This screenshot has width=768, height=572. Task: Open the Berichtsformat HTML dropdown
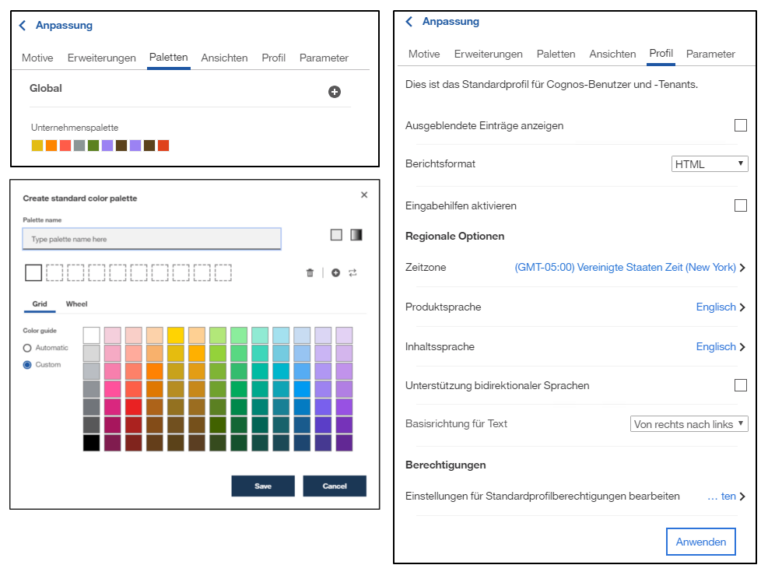(x=710, y=164)
